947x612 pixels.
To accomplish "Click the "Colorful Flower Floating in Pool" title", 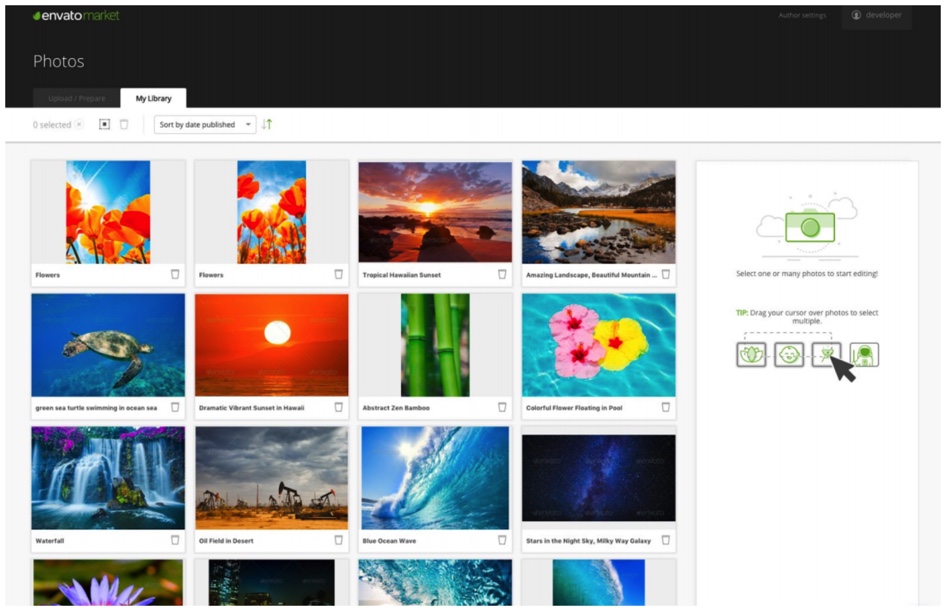I will pos(574,408).
